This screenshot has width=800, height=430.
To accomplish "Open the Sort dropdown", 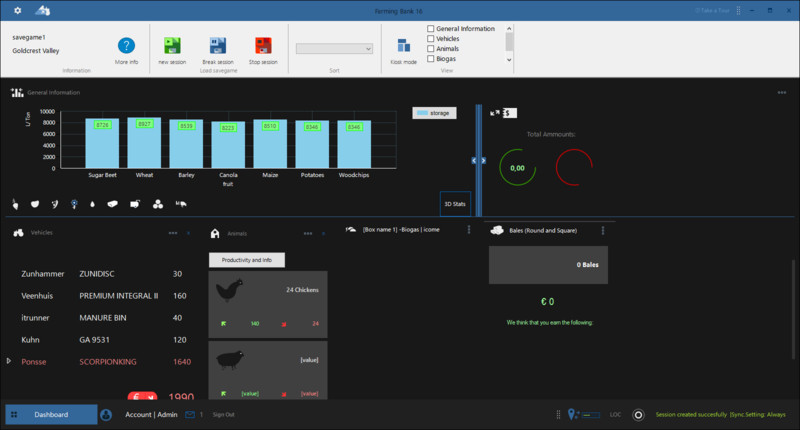I will coord(334,48).
